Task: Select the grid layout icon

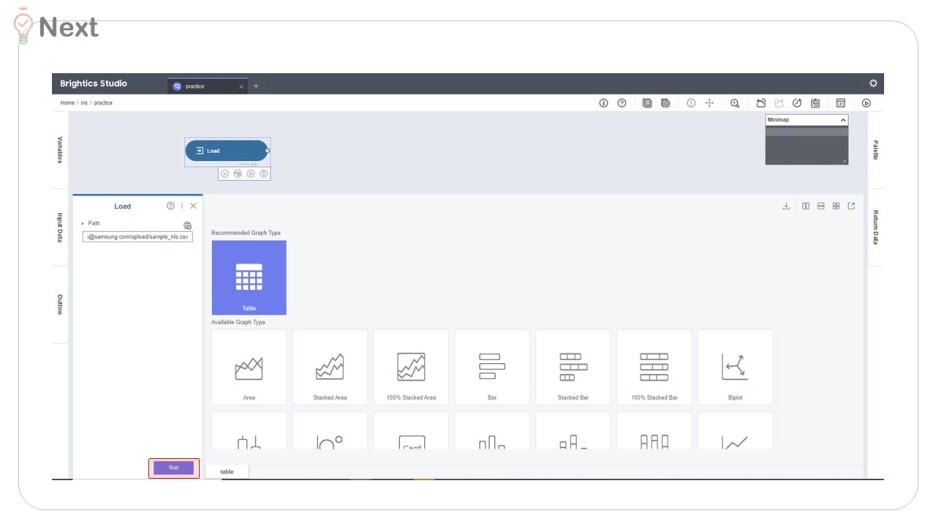Action: (x=836, y=207)
